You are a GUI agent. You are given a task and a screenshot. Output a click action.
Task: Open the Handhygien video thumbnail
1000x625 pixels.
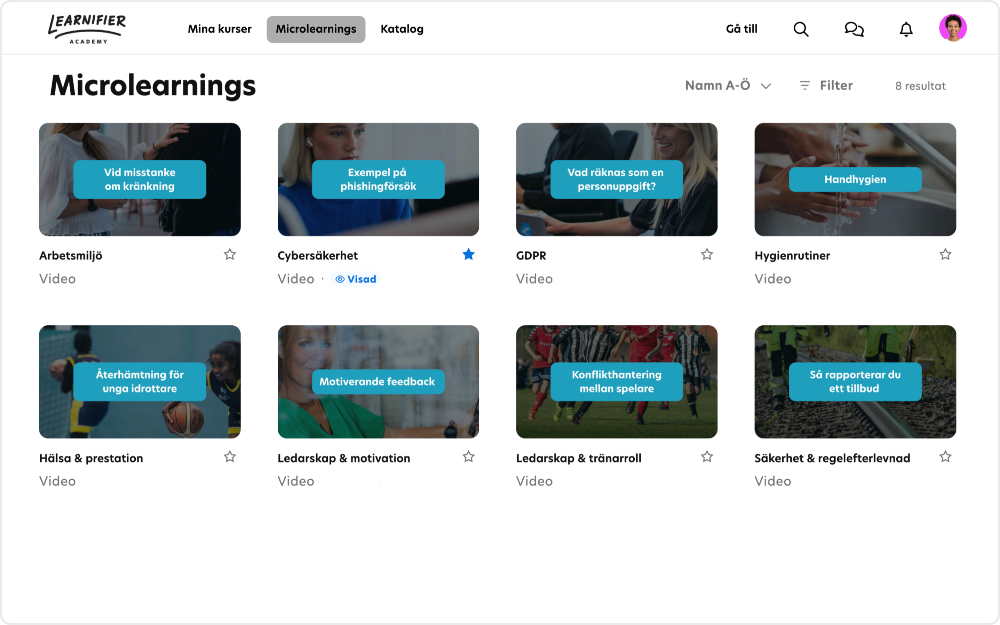(x=855, y=179)
